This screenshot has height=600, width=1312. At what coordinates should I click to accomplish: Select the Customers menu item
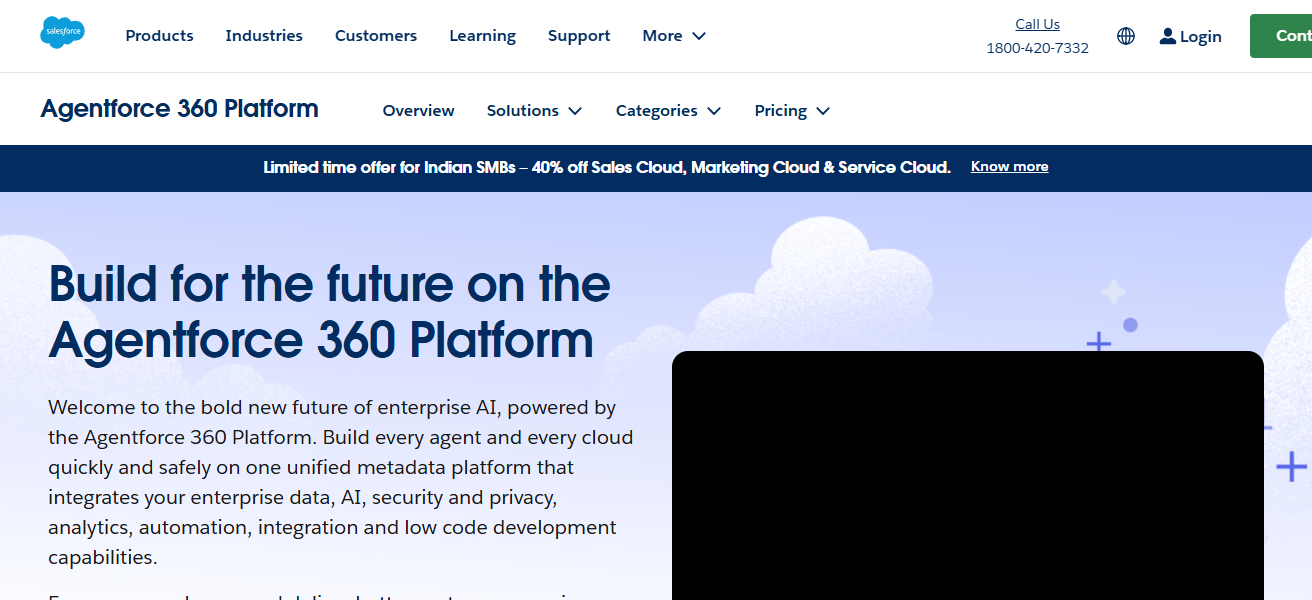(375, 35)
